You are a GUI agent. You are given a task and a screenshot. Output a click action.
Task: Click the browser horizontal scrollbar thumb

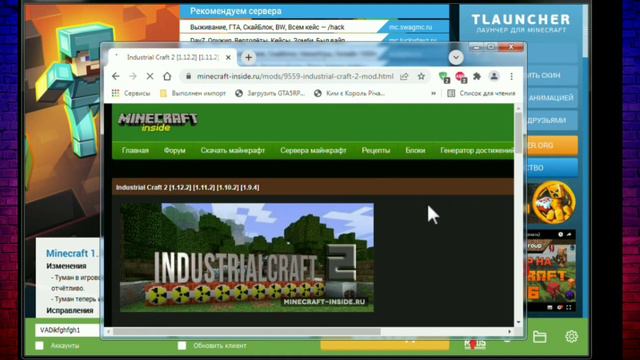(x=247, y=332)
